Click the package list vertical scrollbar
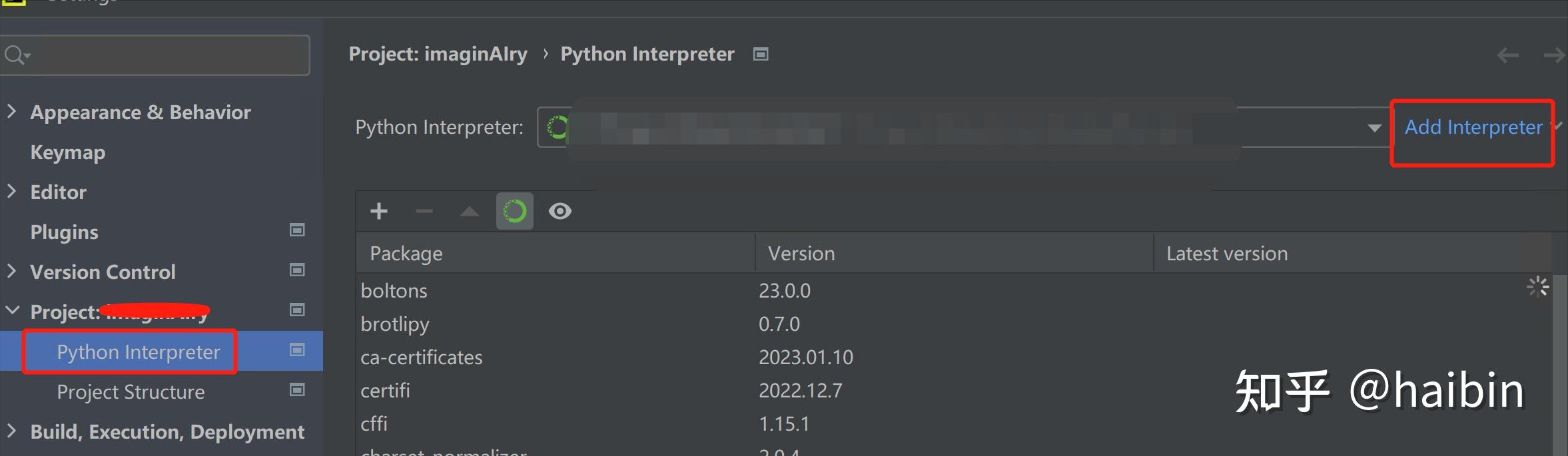The image size is (1568, 456). pyautogui.click(x=1559, y=365)
